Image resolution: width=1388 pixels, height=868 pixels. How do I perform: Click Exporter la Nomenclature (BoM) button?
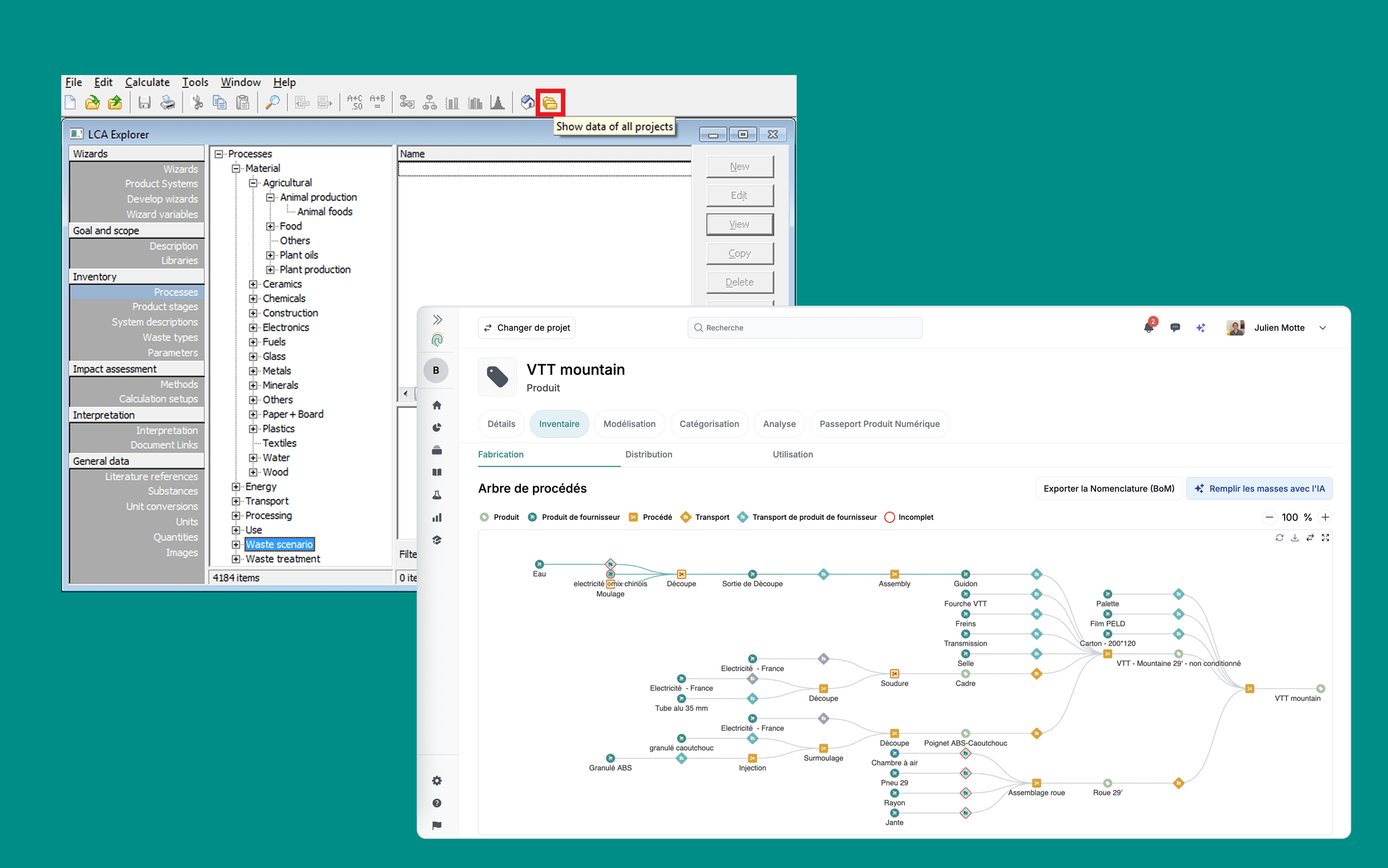tap(1108, 488)
